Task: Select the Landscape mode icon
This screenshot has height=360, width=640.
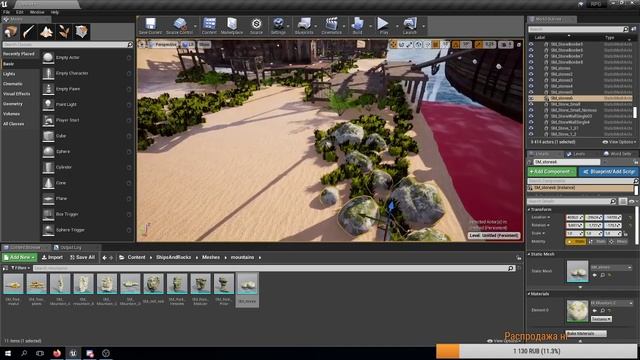Action: (x=46, y=32)
